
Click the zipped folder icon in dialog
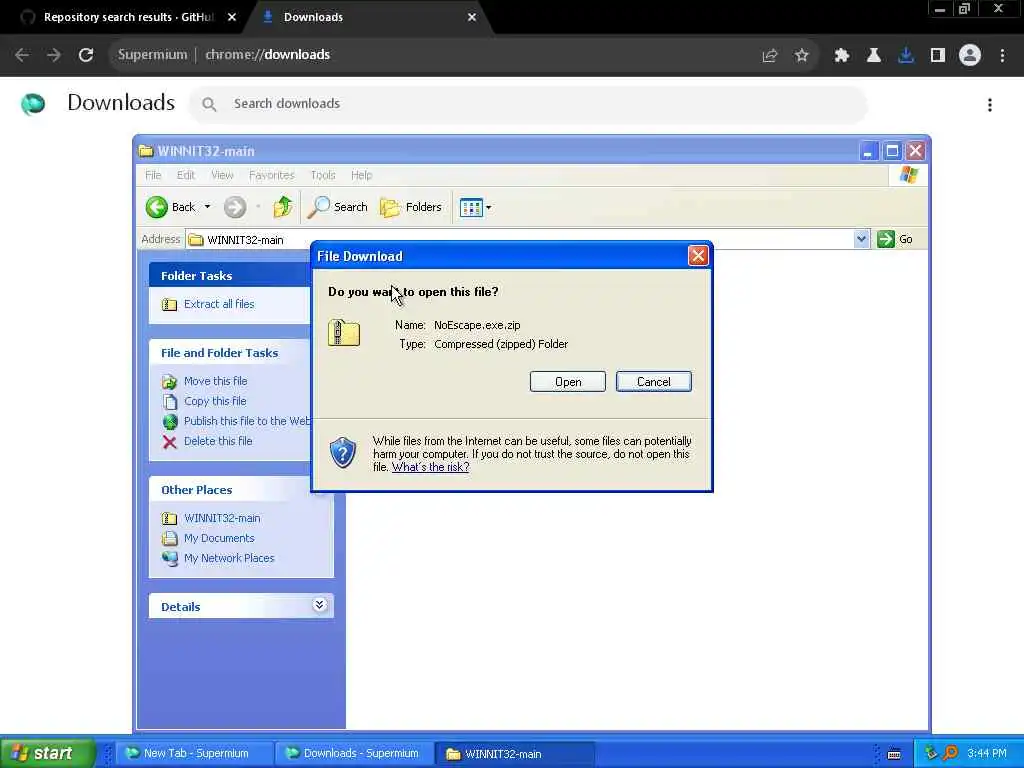click(x=344, y=333)
